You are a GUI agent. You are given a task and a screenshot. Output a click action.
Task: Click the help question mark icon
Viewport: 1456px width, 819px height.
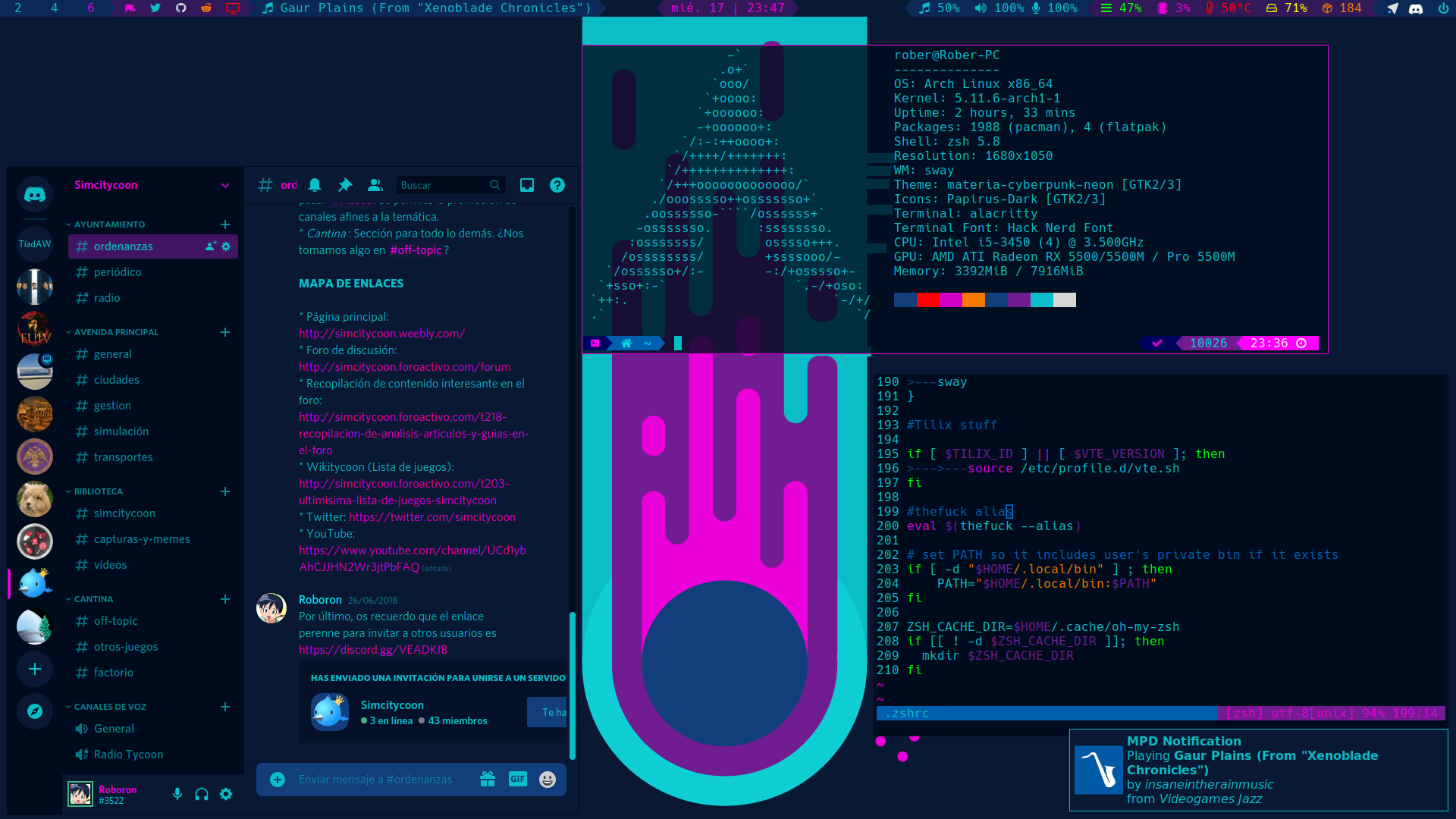(x=557, y=185)
